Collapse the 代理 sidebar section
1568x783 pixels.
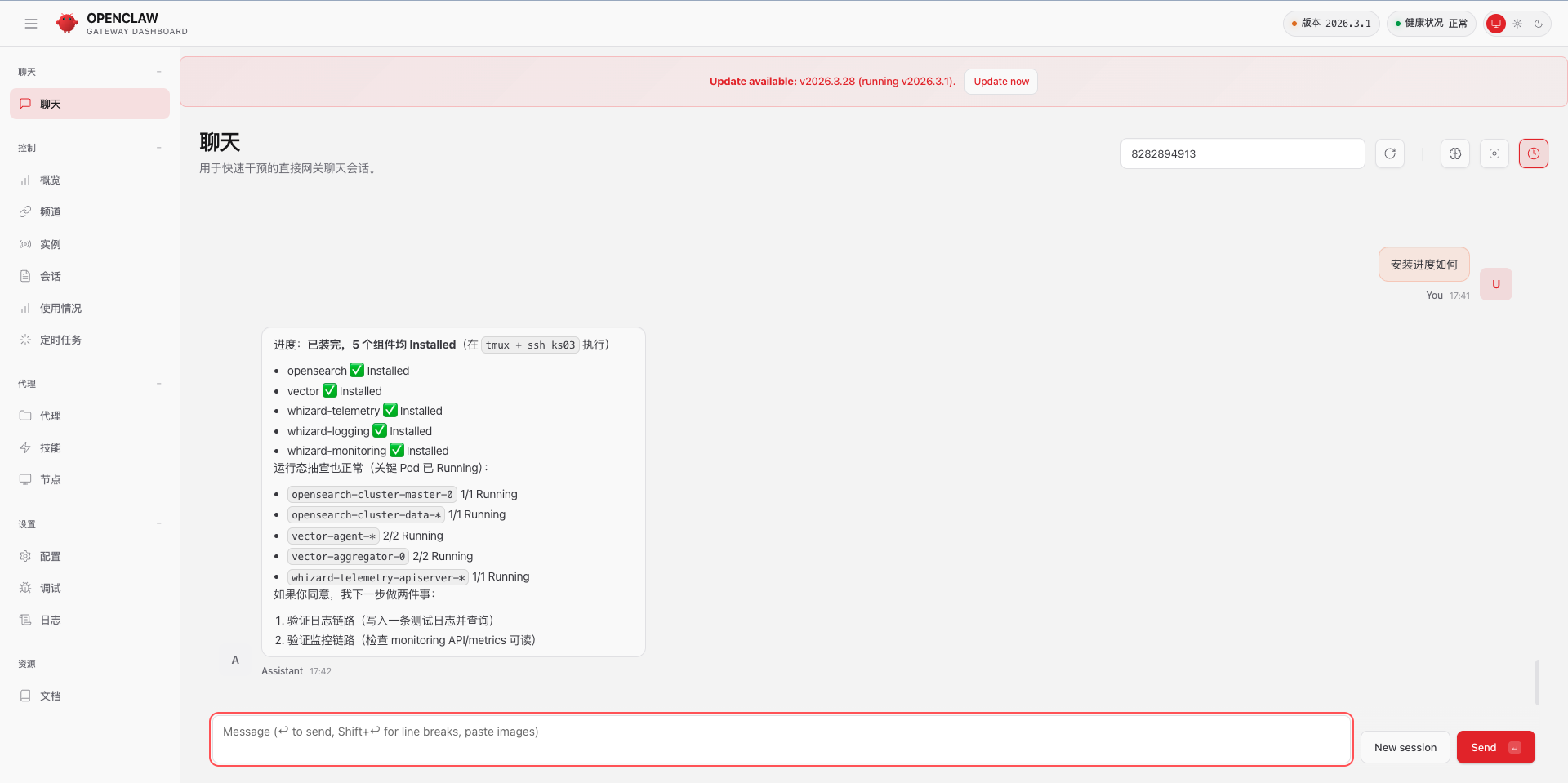[x=159, y=384]
